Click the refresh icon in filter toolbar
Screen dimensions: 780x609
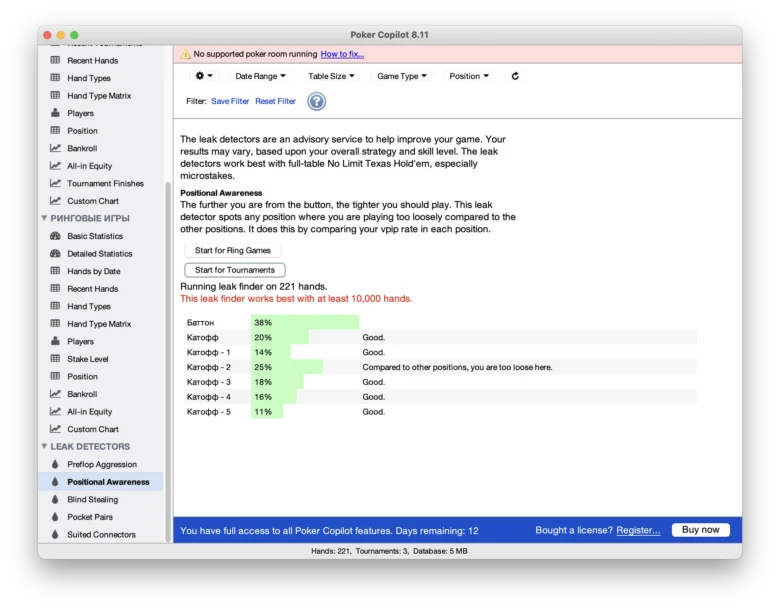click(515, 76)
